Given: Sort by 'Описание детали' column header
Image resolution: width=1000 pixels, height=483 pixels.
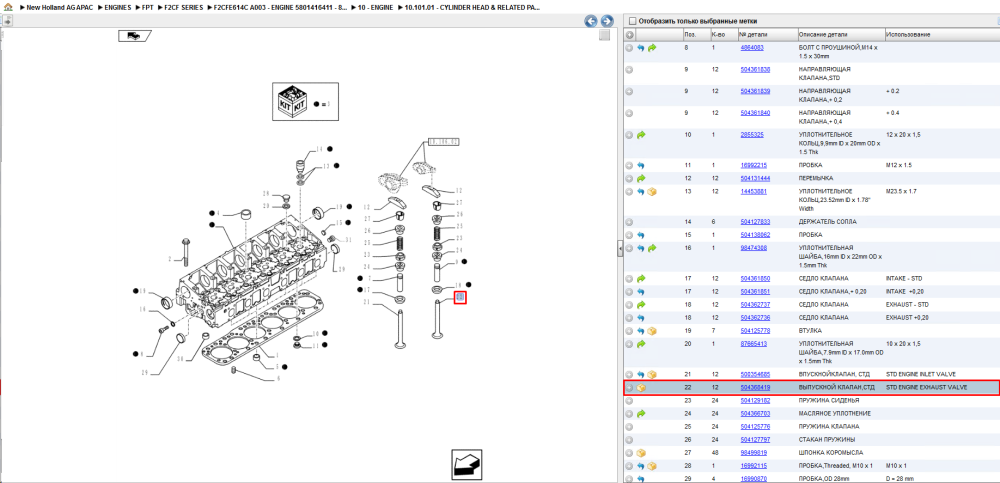Looking at the screenshot, I should pos(840,34).
